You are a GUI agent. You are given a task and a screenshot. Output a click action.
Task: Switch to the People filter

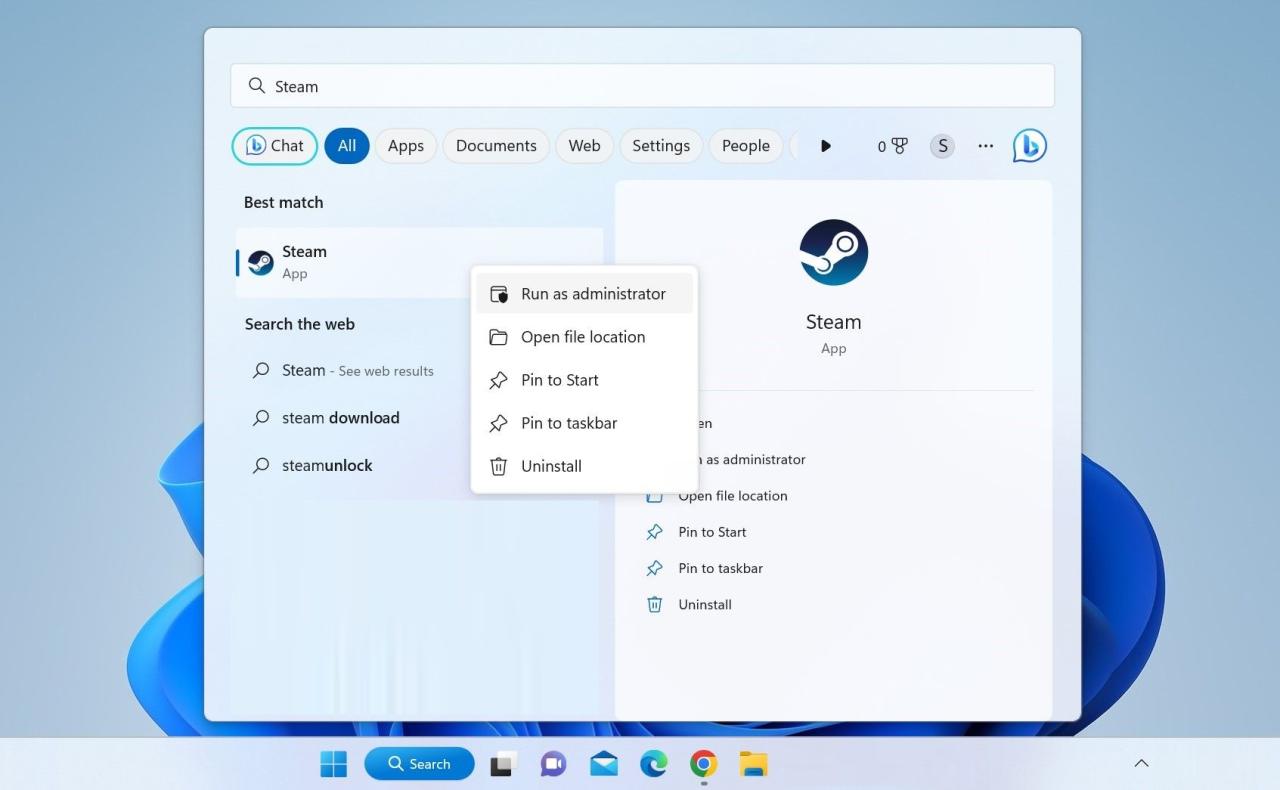point(746,146)
